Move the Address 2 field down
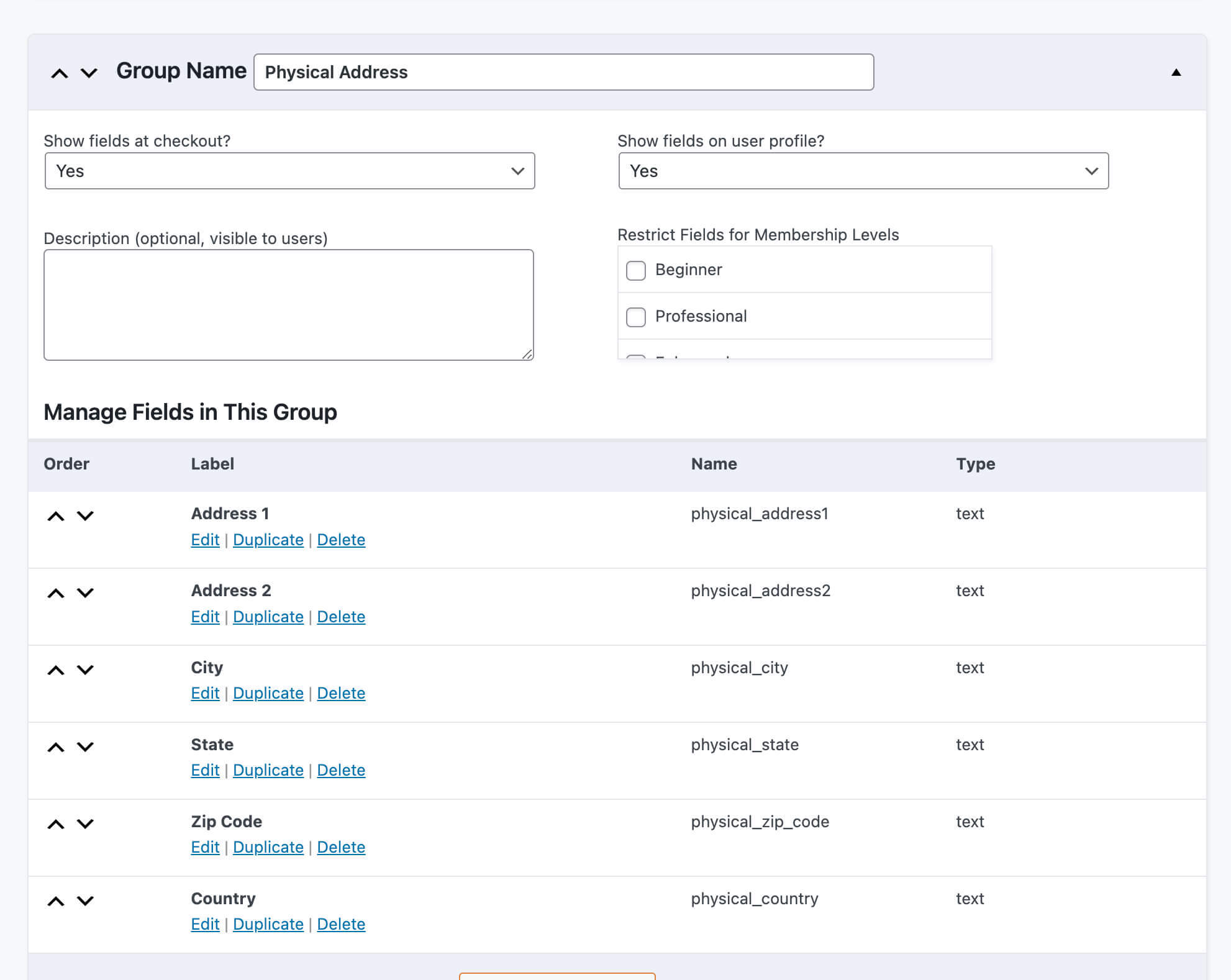 pyautogui.click(x=86, y=593)
